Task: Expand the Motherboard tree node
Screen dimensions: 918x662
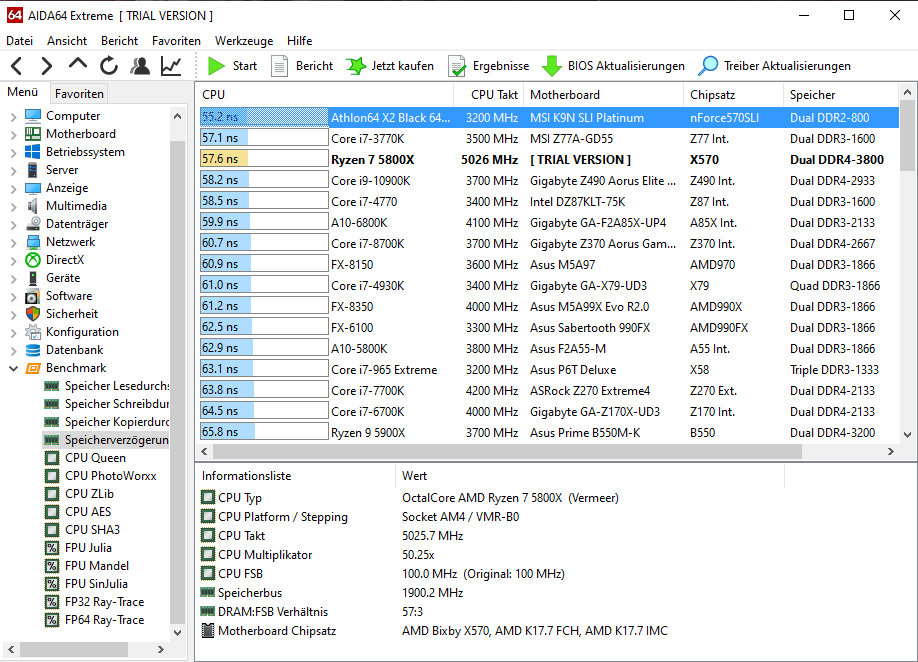Action: (x=13, y=134)
